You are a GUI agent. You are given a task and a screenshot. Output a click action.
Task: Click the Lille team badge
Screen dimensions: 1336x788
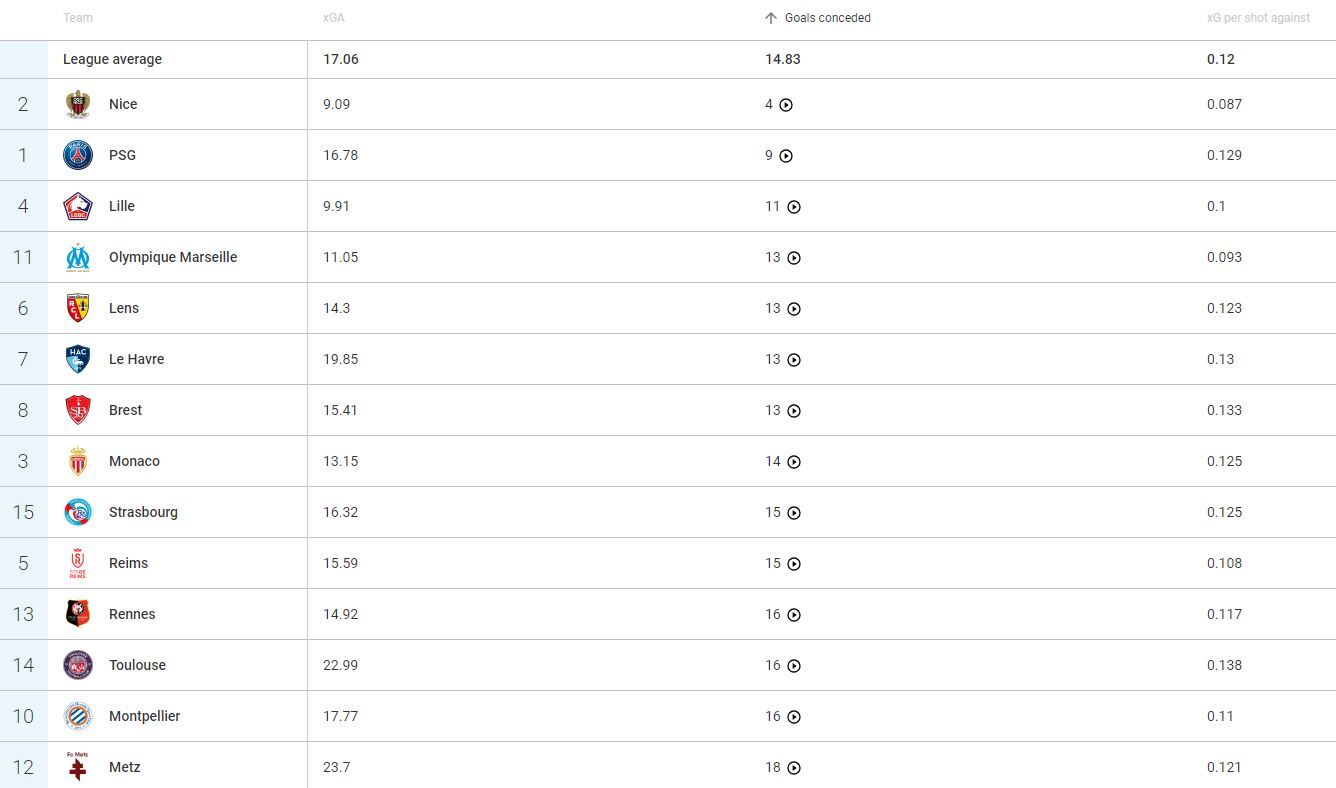78,206
